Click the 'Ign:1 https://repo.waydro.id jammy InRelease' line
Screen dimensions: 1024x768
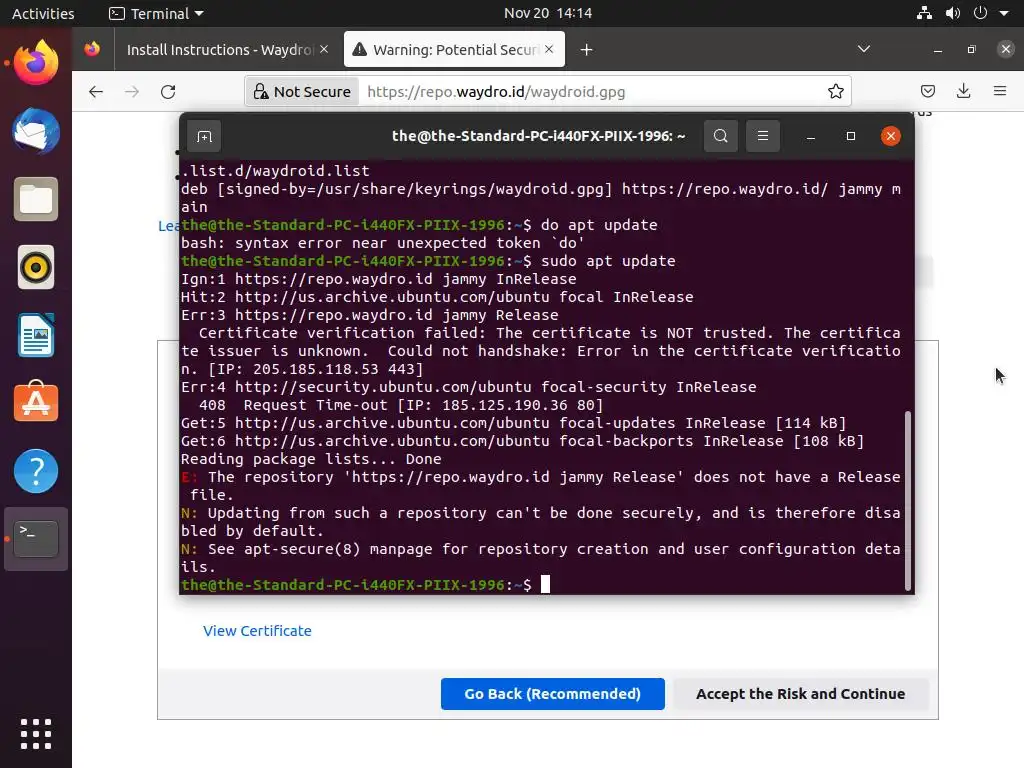(379, 279)
